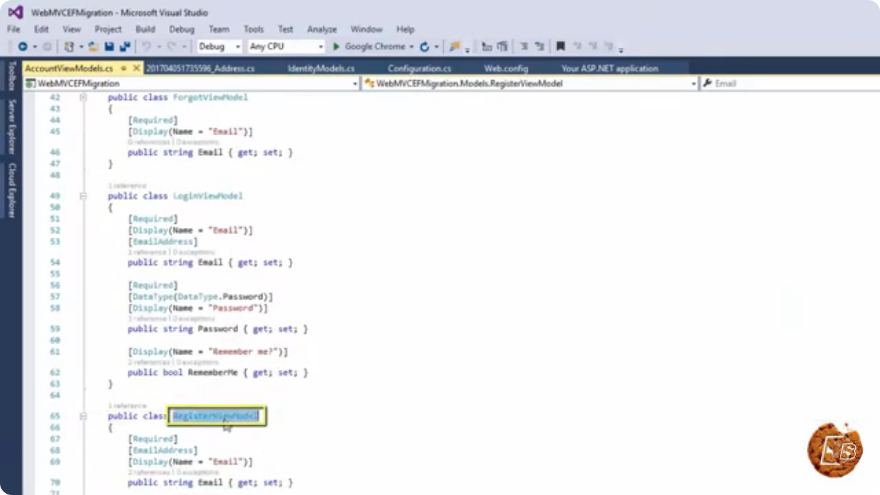Click the open file folder icon

coord(93,47)
